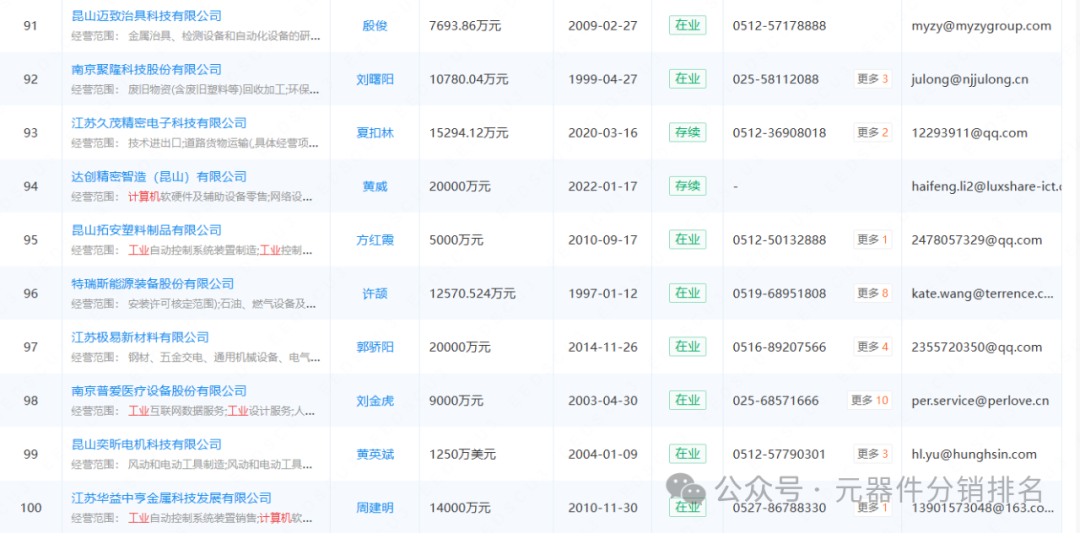Open company link 特瑞斯能源装备股份有限公司

click(153, 284)
